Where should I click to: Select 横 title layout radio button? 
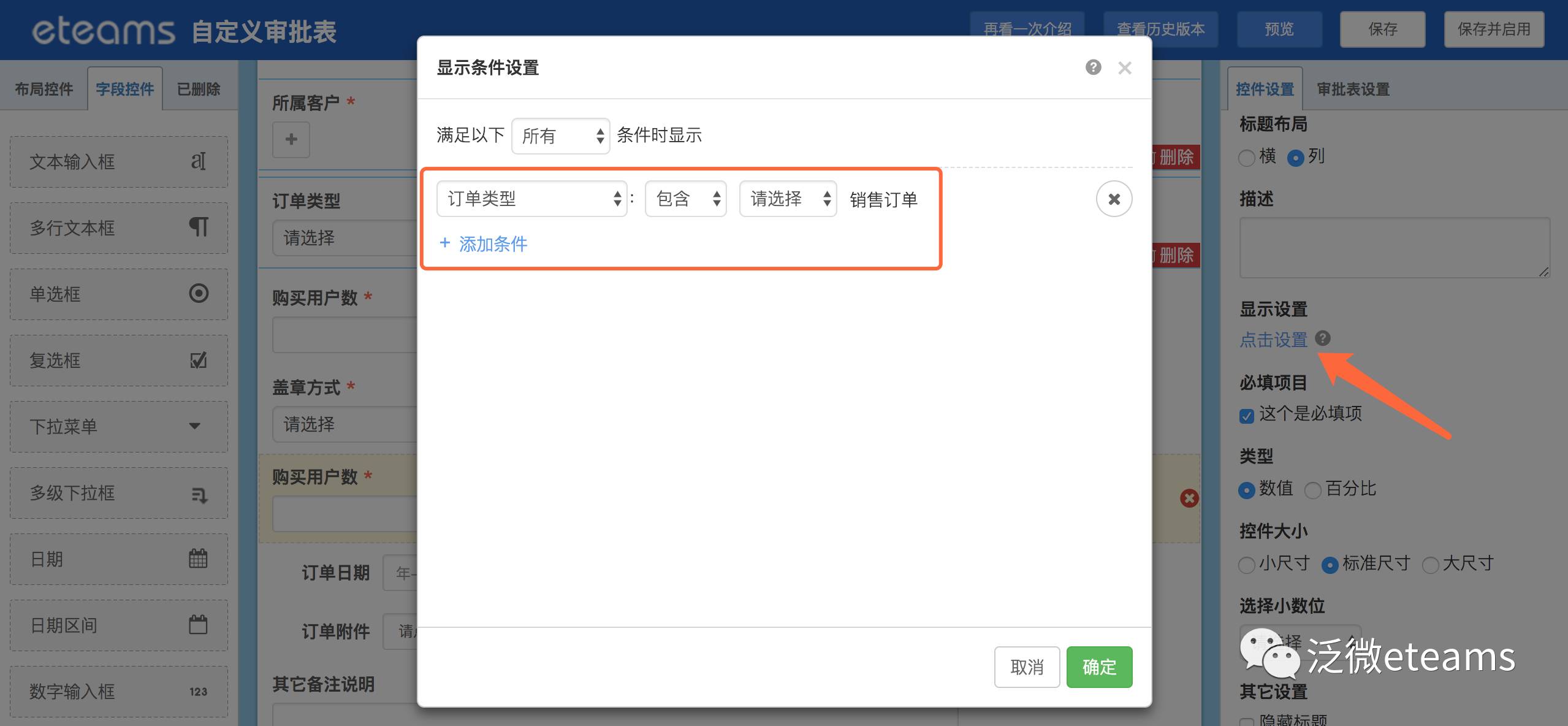[1246, 158]
